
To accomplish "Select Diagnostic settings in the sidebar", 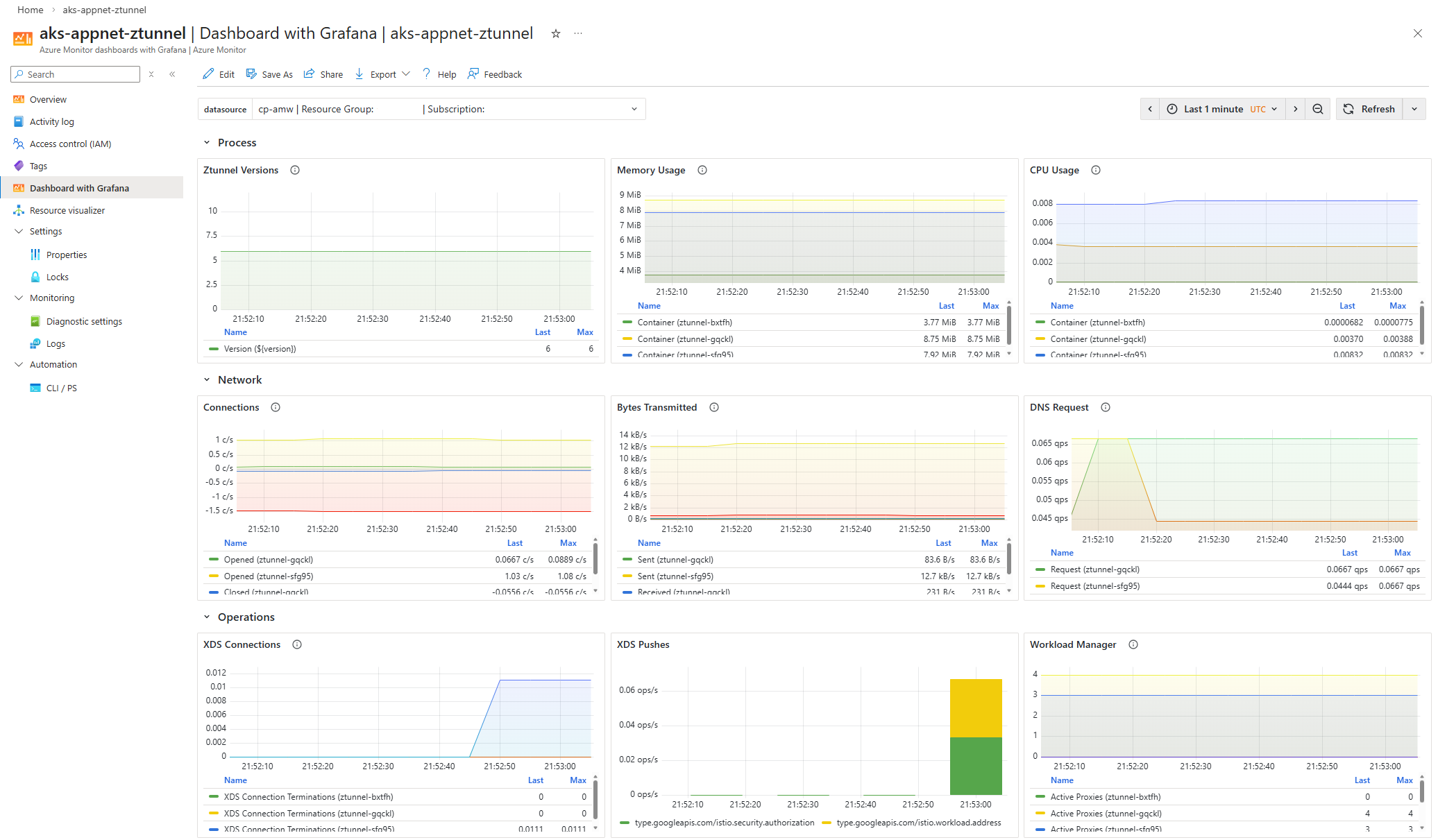I will coord(84,321).
